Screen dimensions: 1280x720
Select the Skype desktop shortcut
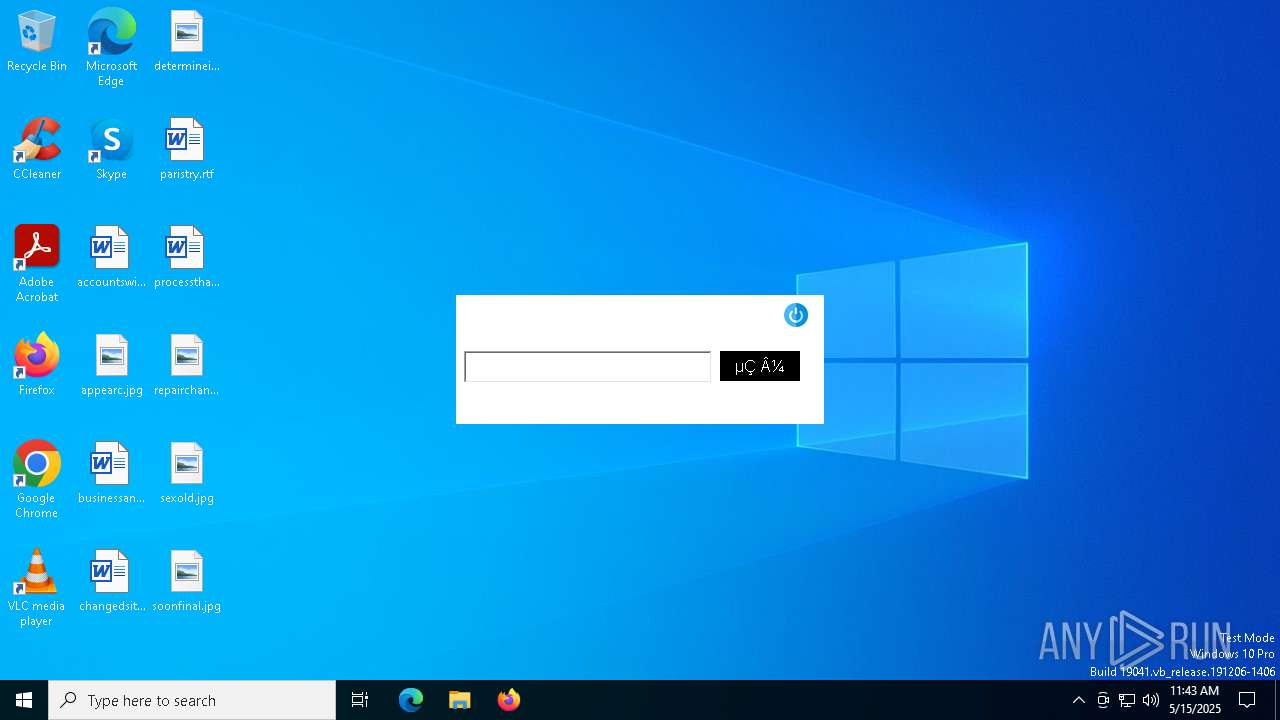(111, 150)
